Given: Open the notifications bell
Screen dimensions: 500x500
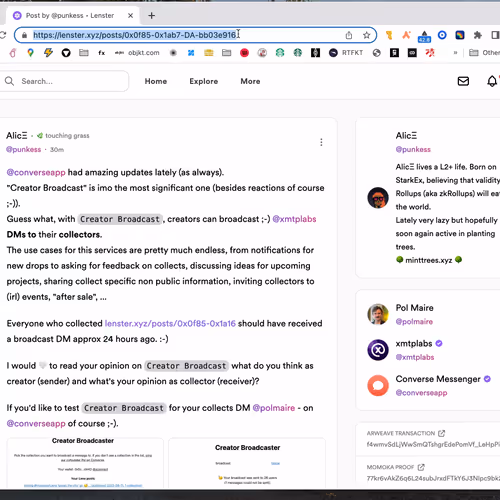Looking at the screenshot, I should coord(492,81).
